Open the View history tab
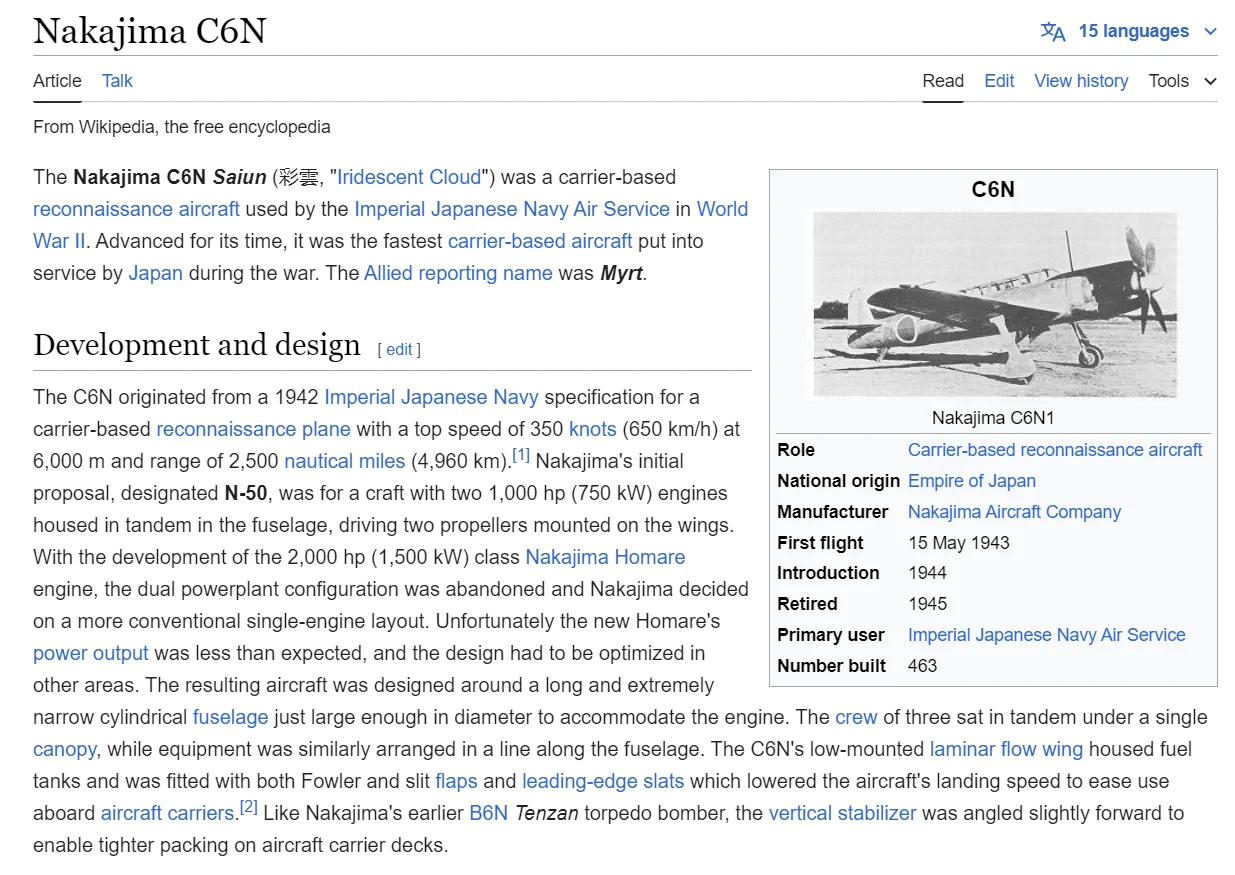Image resolution: width=1235 pixels, height=875 pixels. tap(1081, 81)
